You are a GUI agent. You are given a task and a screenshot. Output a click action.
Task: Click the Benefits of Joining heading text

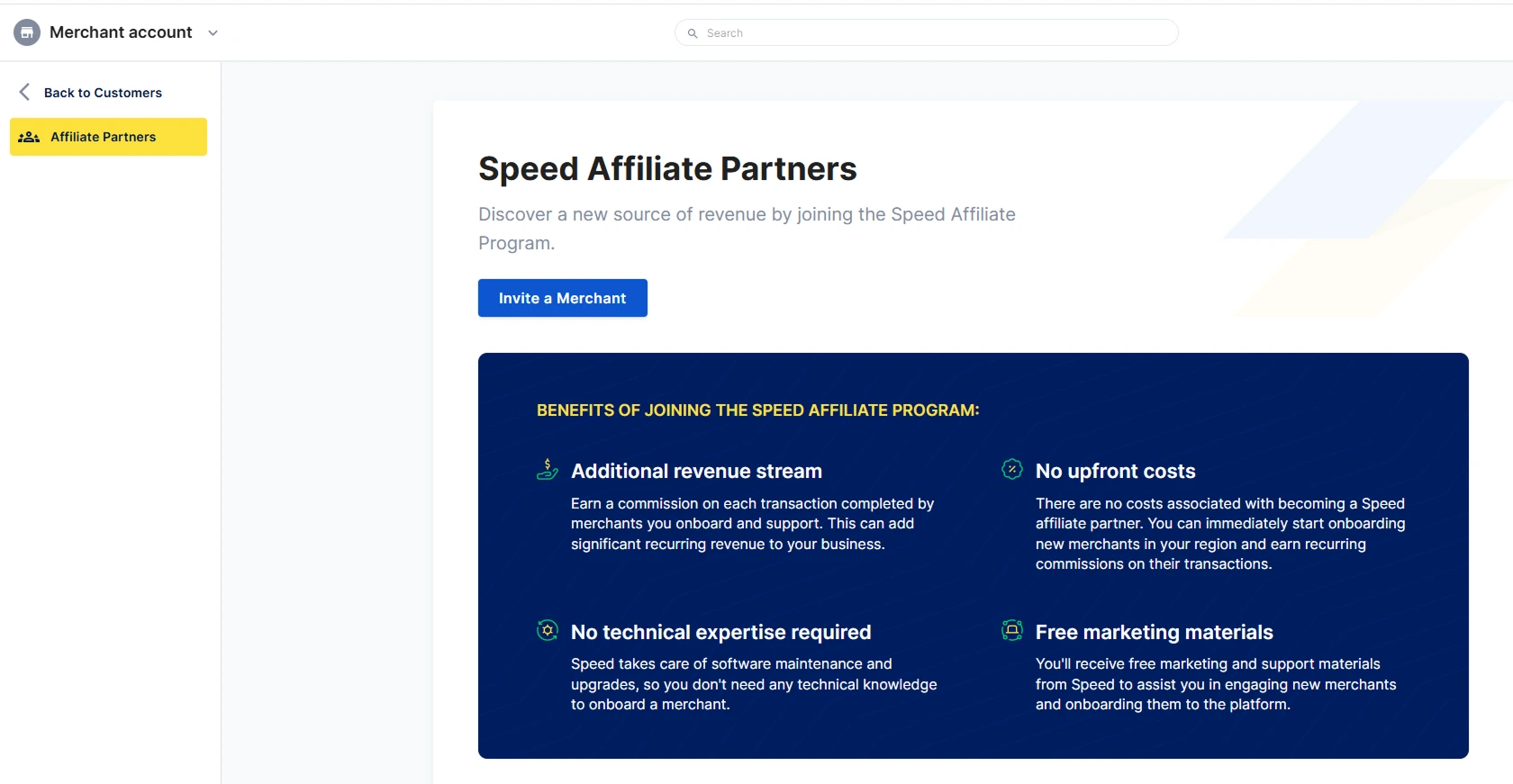click(x=757, y=410)
